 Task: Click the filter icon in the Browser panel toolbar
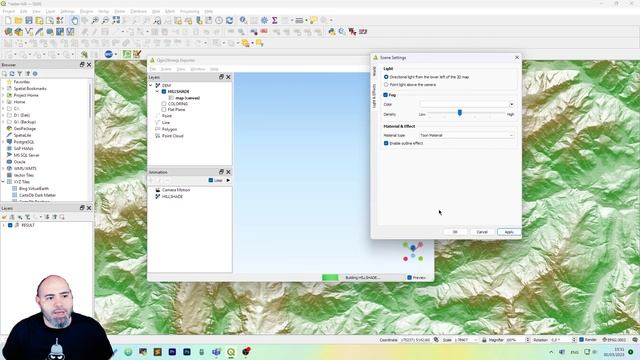click(x=20, y=74)
